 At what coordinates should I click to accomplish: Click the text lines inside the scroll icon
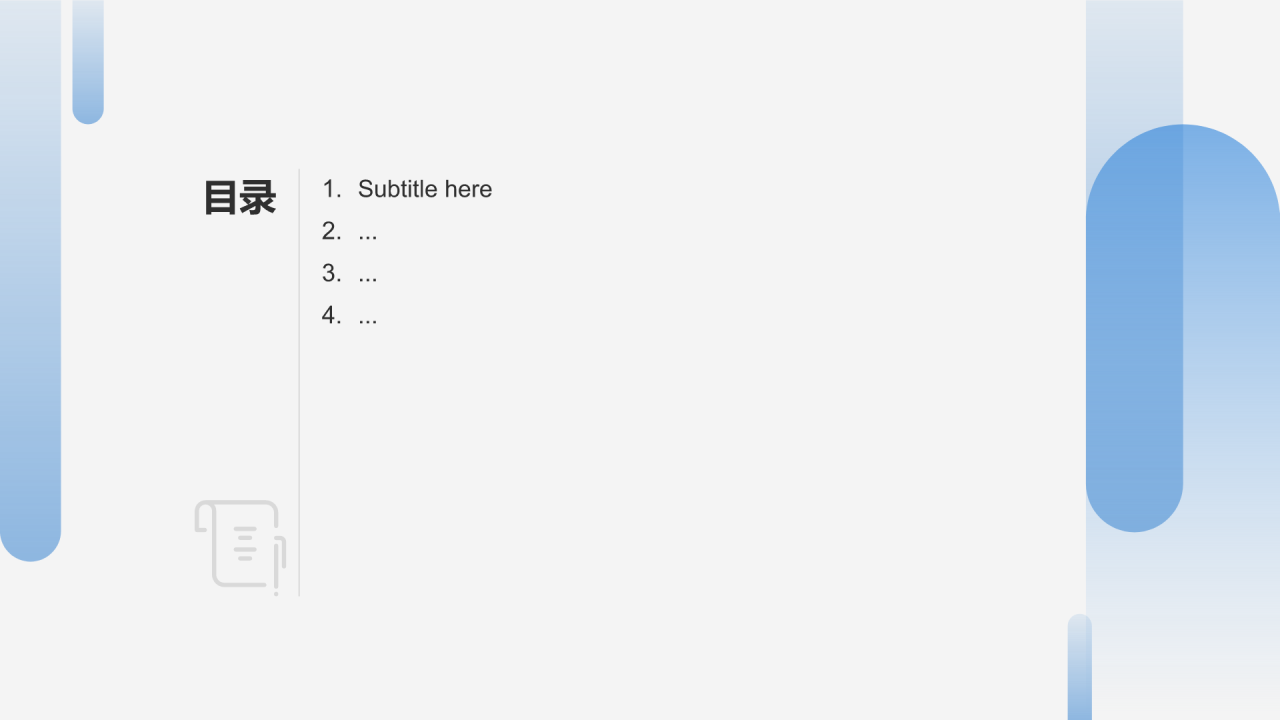tap(245, 543)
